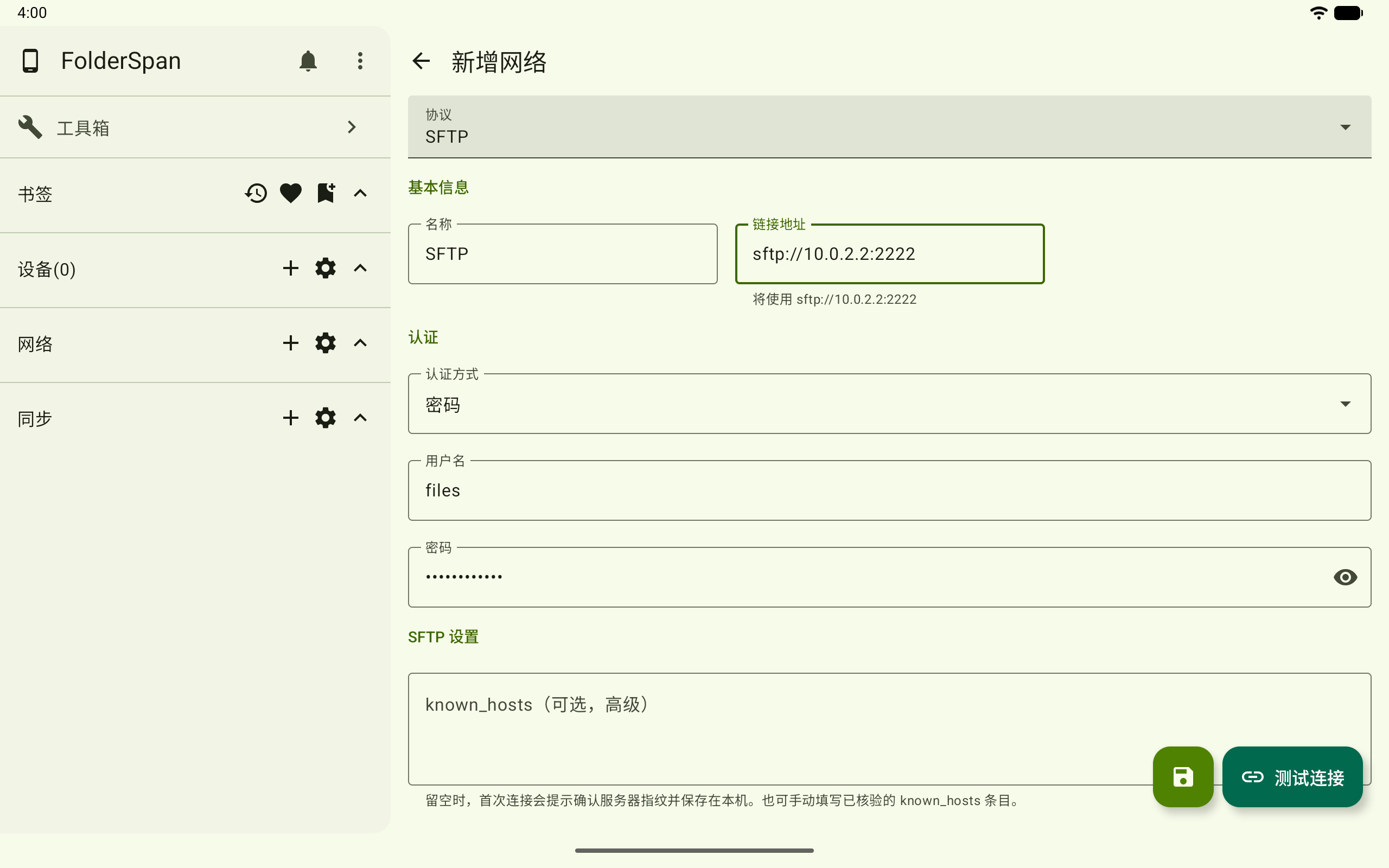Toggle password visibility eye icon
This screenshot has height=868, width=1389.
(1345, 577)
